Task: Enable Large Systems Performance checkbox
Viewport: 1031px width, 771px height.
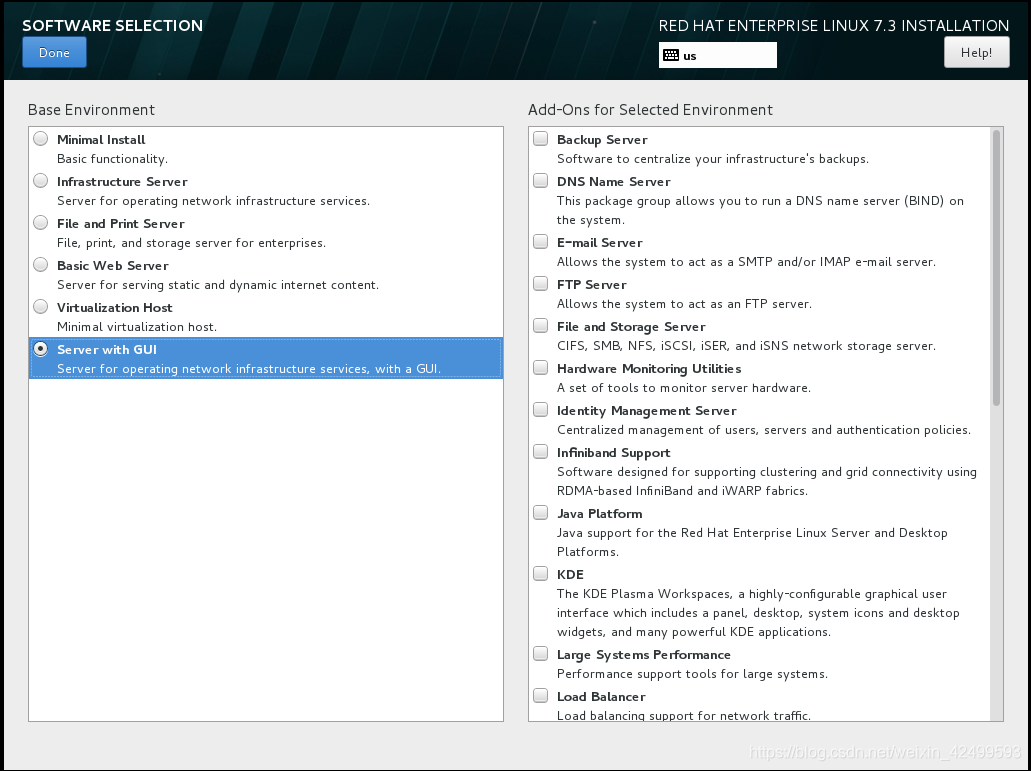Action: (x=540, y=654)
